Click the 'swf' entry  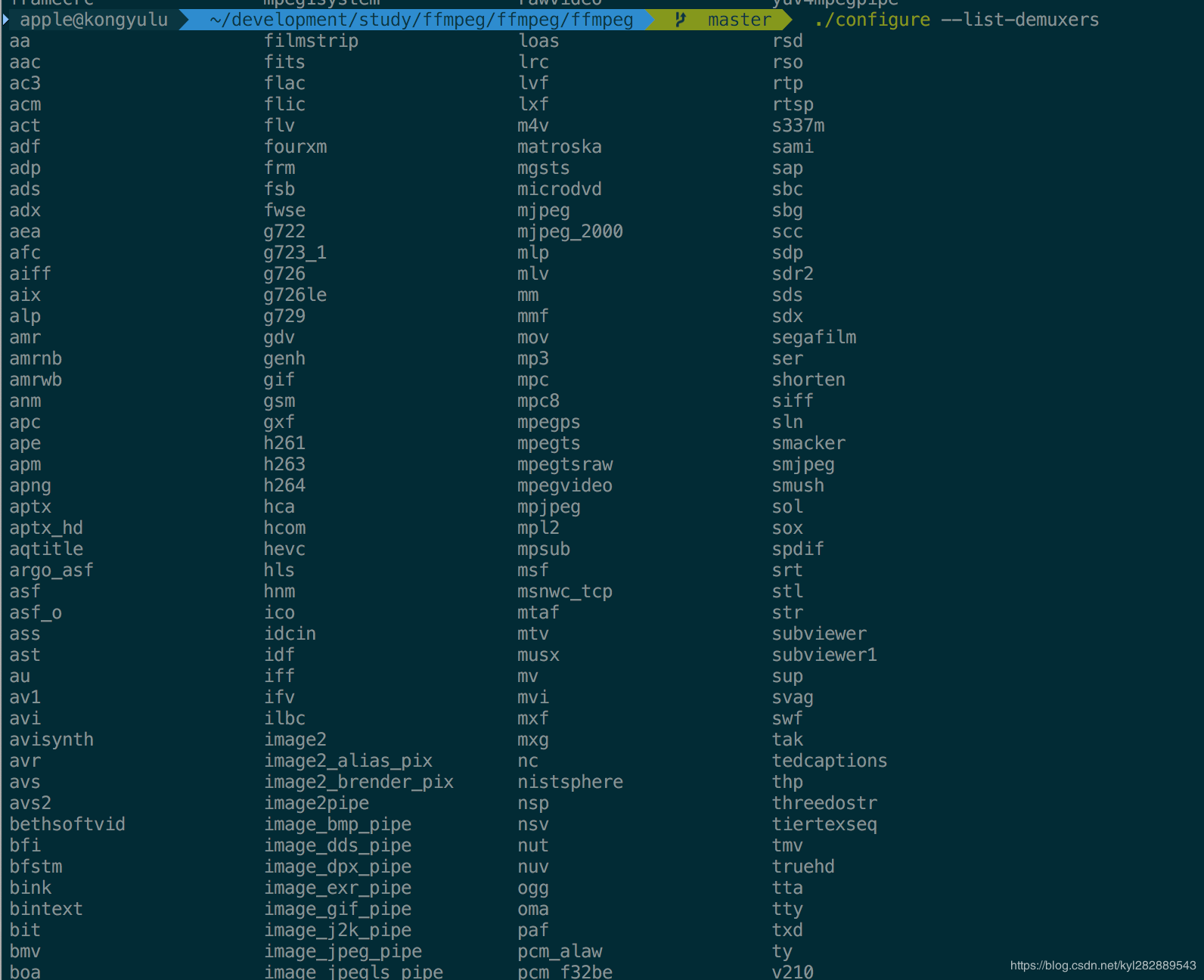click(x=788, y=718)
